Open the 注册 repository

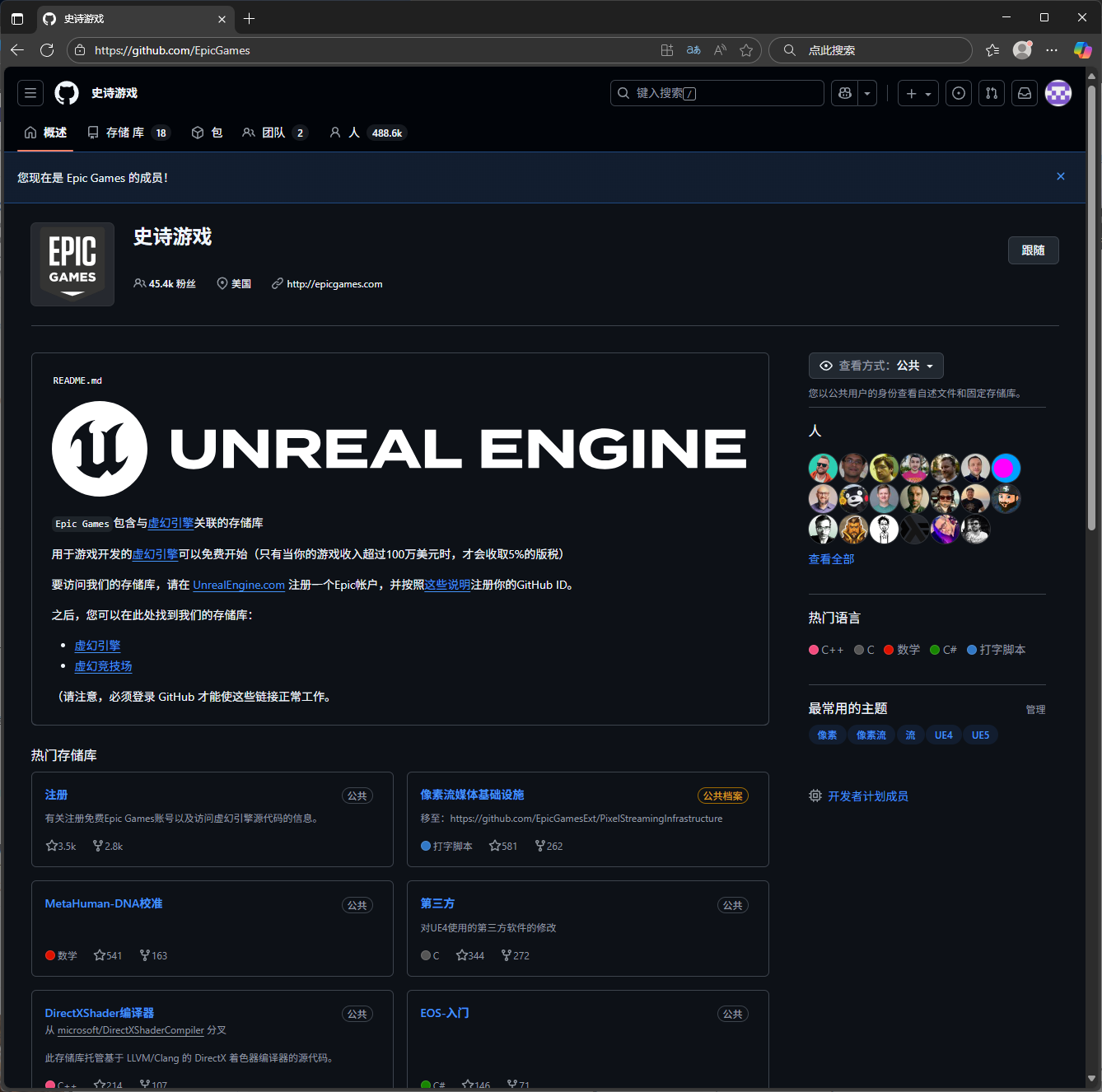point(56,795)
